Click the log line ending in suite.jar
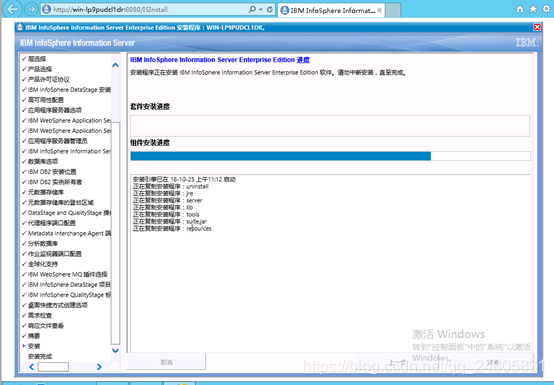 pos(170,221)
